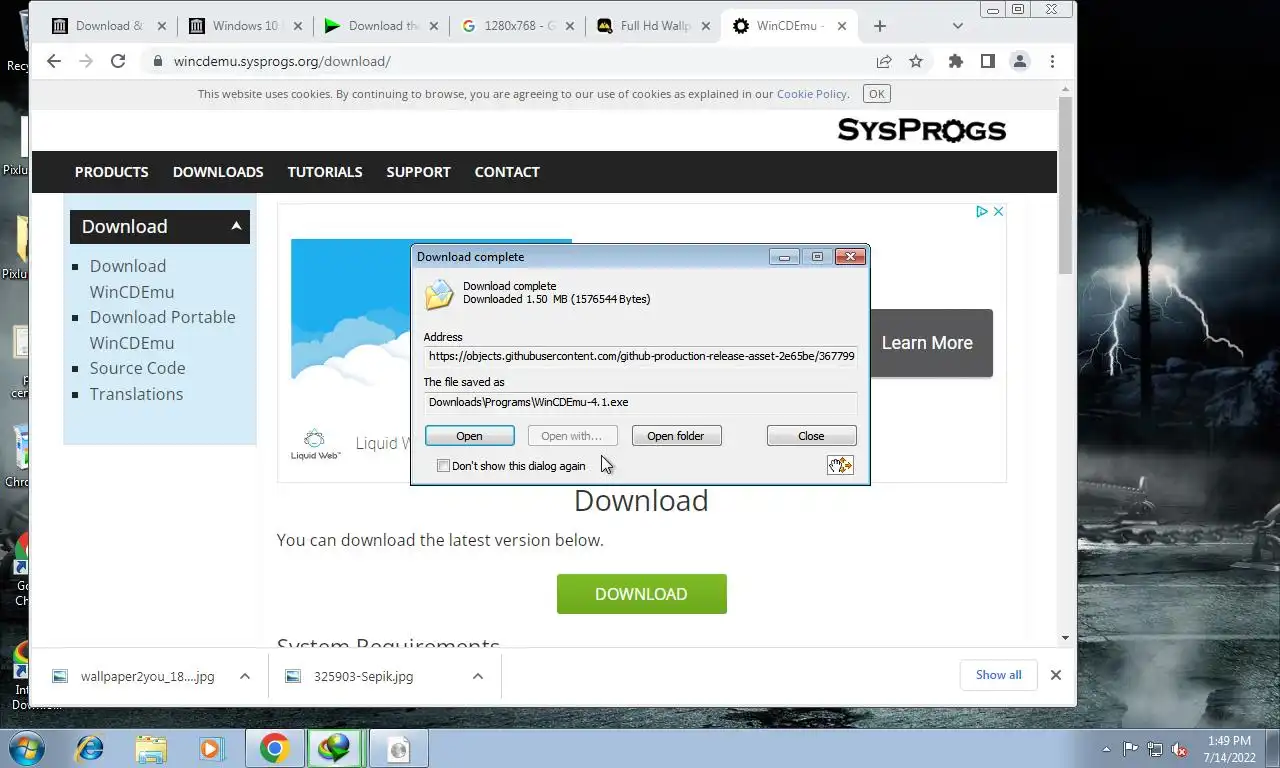This screenshot has width=1280, height=768.
Task: Share this page icon in address bar
Action: [884, 61]
